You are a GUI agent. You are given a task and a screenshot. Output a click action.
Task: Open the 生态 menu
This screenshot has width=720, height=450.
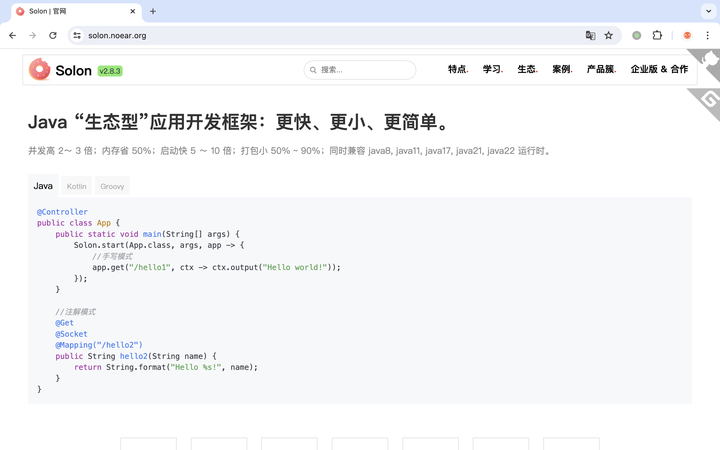[x=527, y=69]
